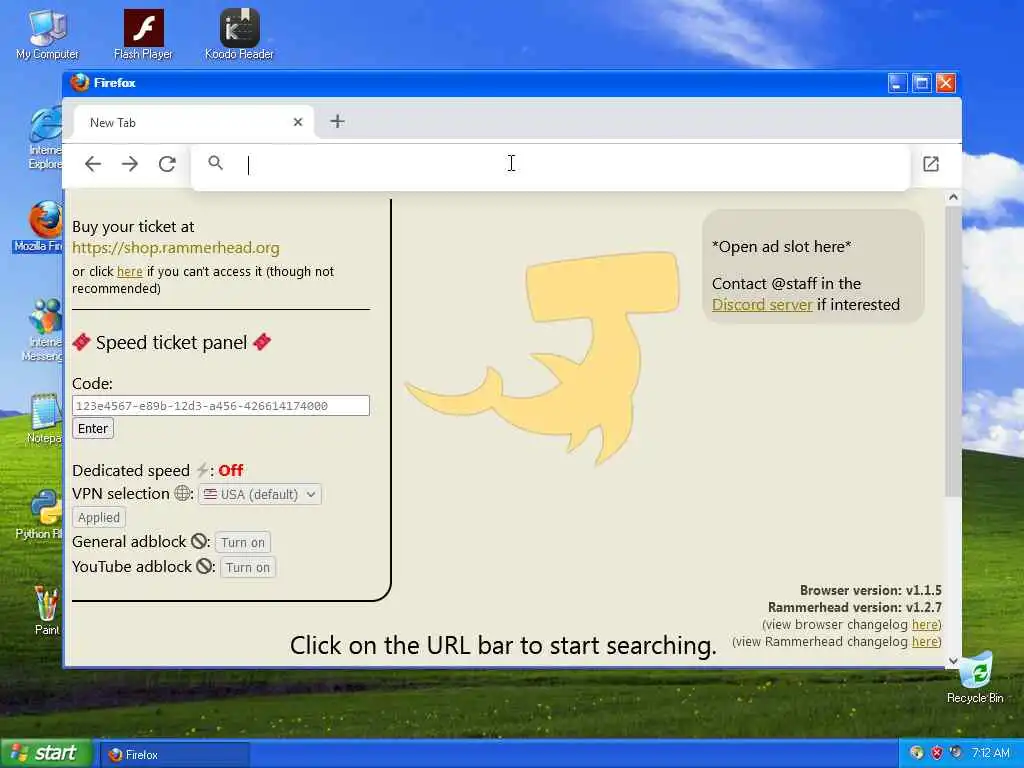
Task: Open the Discord server link
Action: [x=762, y=304]
